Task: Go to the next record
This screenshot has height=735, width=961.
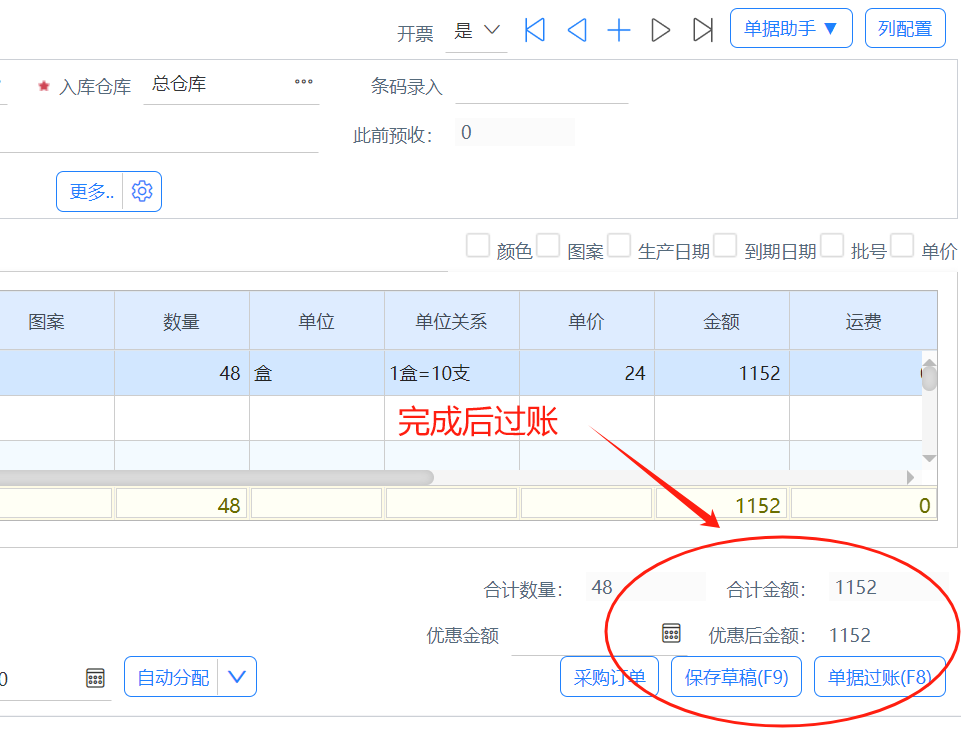Action: (x=661, y=30)
